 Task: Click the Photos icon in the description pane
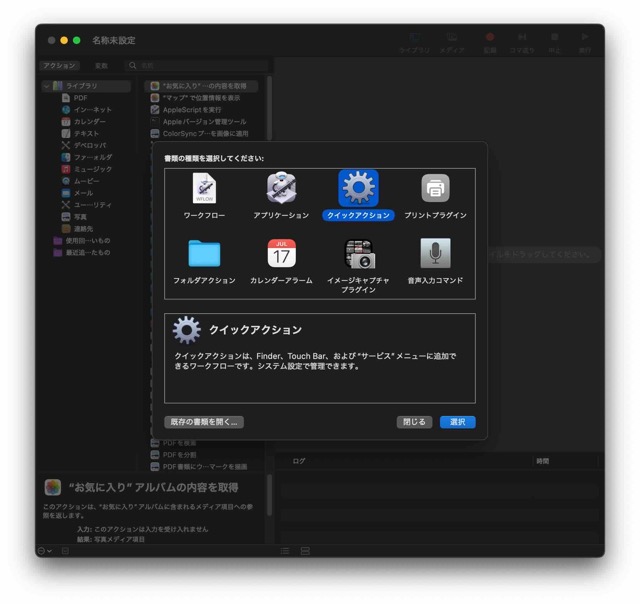[53, 487]
